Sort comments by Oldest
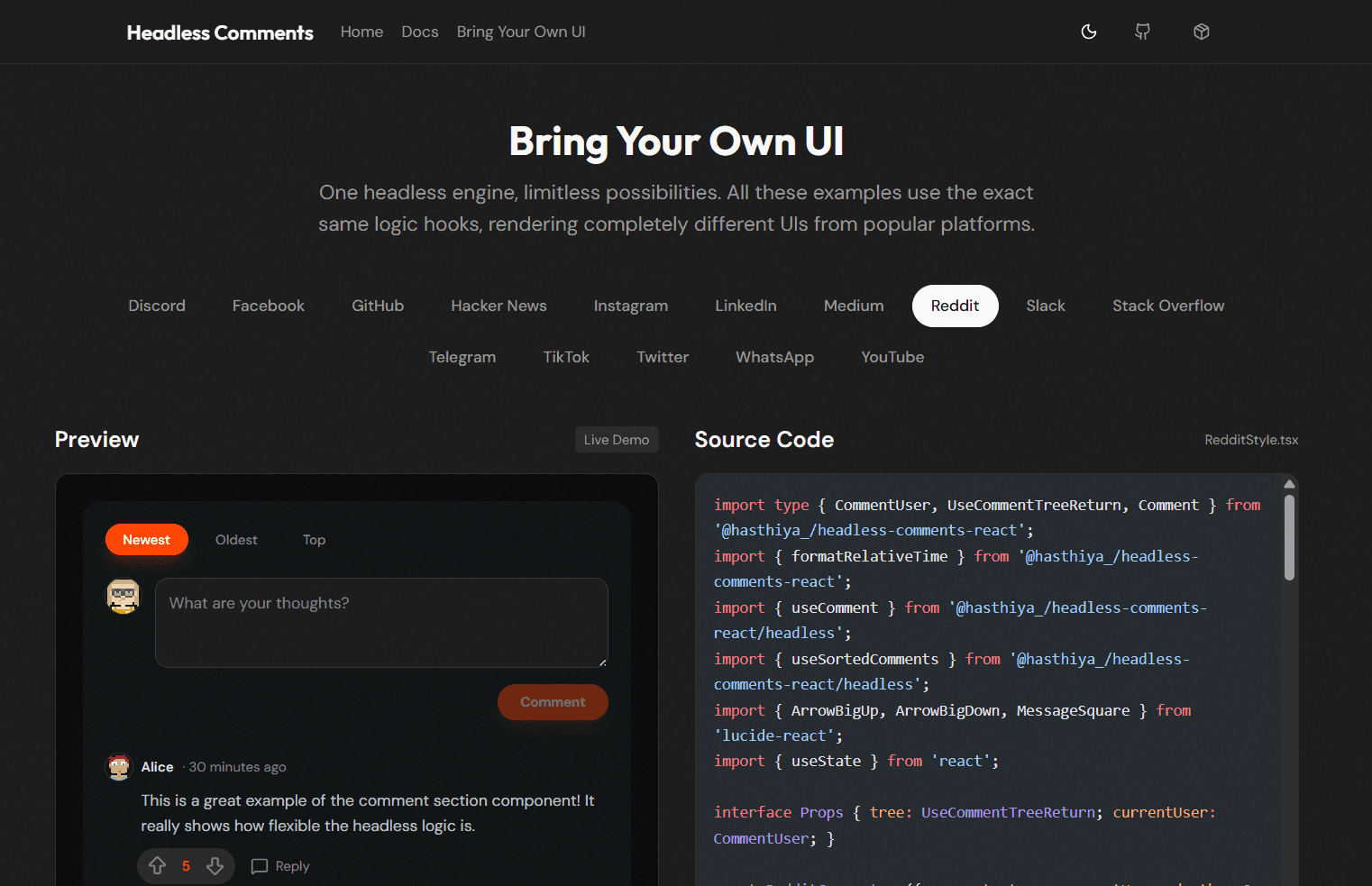 (x=236, y=540)
